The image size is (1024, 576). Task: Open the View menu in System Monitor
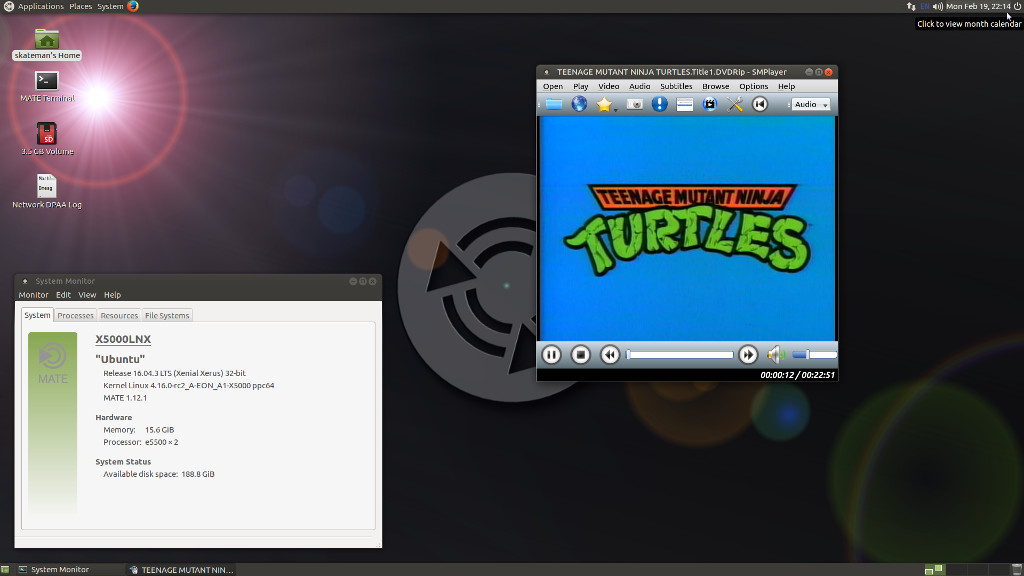point(87,295)
